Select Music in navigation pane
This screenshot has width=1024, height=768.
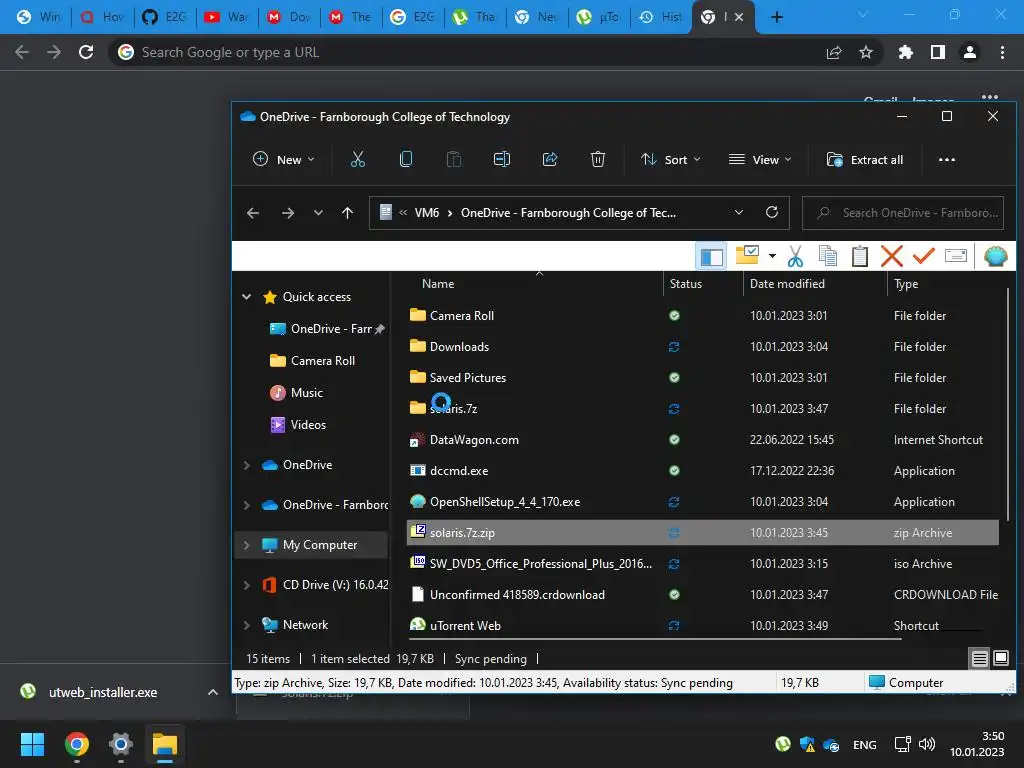[306, 392]
